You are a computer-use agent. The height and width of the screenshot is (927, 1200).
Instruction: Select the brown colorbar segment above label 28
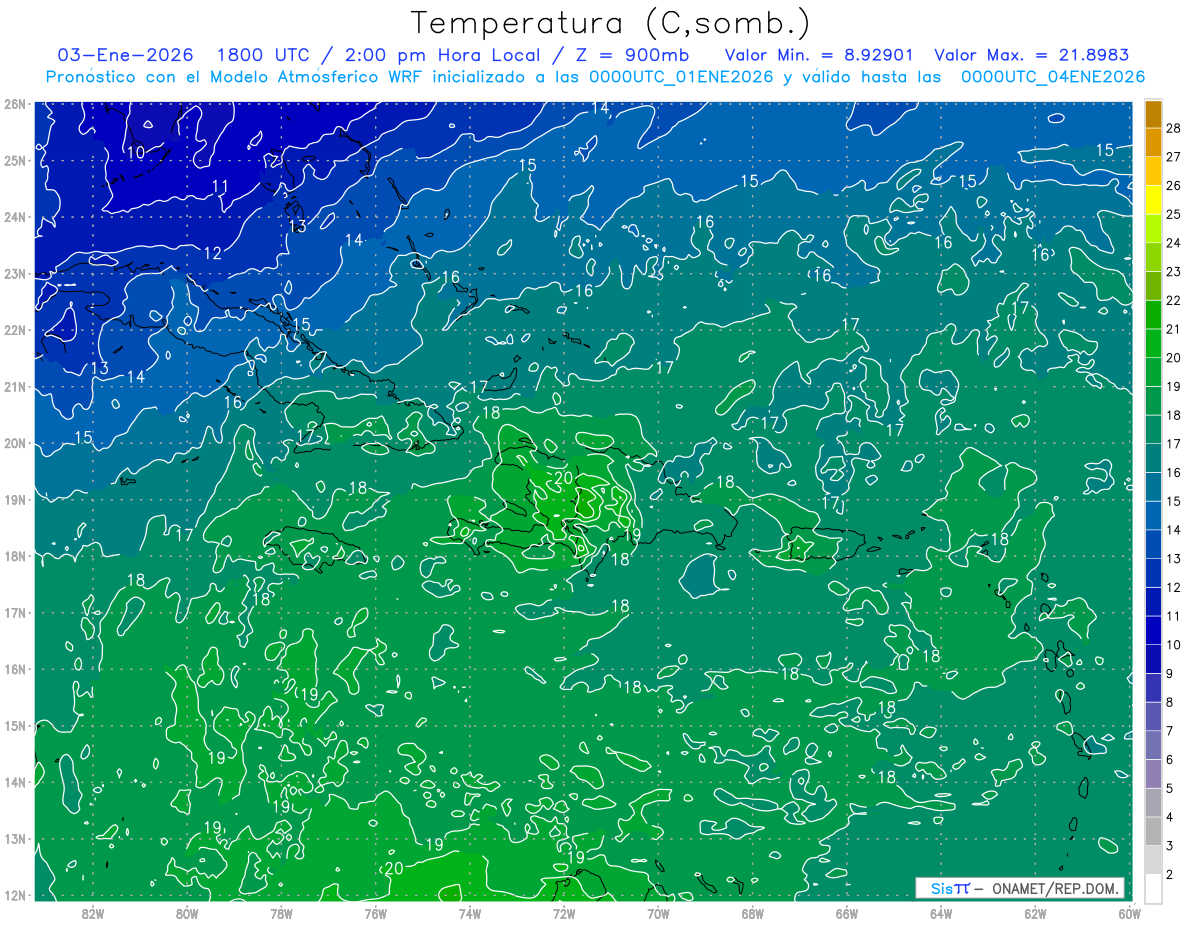[x=1153, y=114]
